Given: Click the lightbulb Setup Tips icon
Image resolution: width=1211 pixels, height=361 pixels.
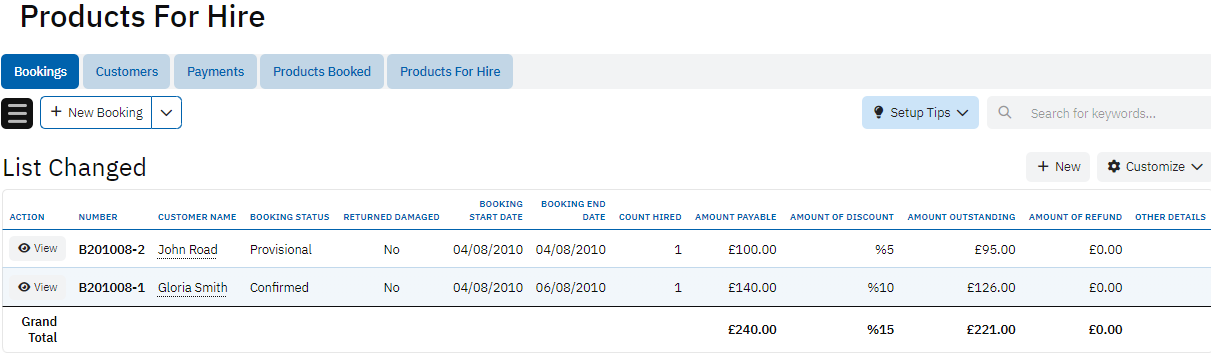Looking at the screenshot, I should 879,113.
